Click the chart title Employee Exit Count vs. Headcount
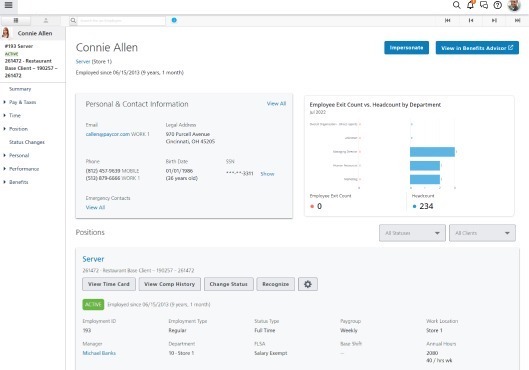Image resolution: width=529 pixels, height=370 pixels. click(375, 105)
